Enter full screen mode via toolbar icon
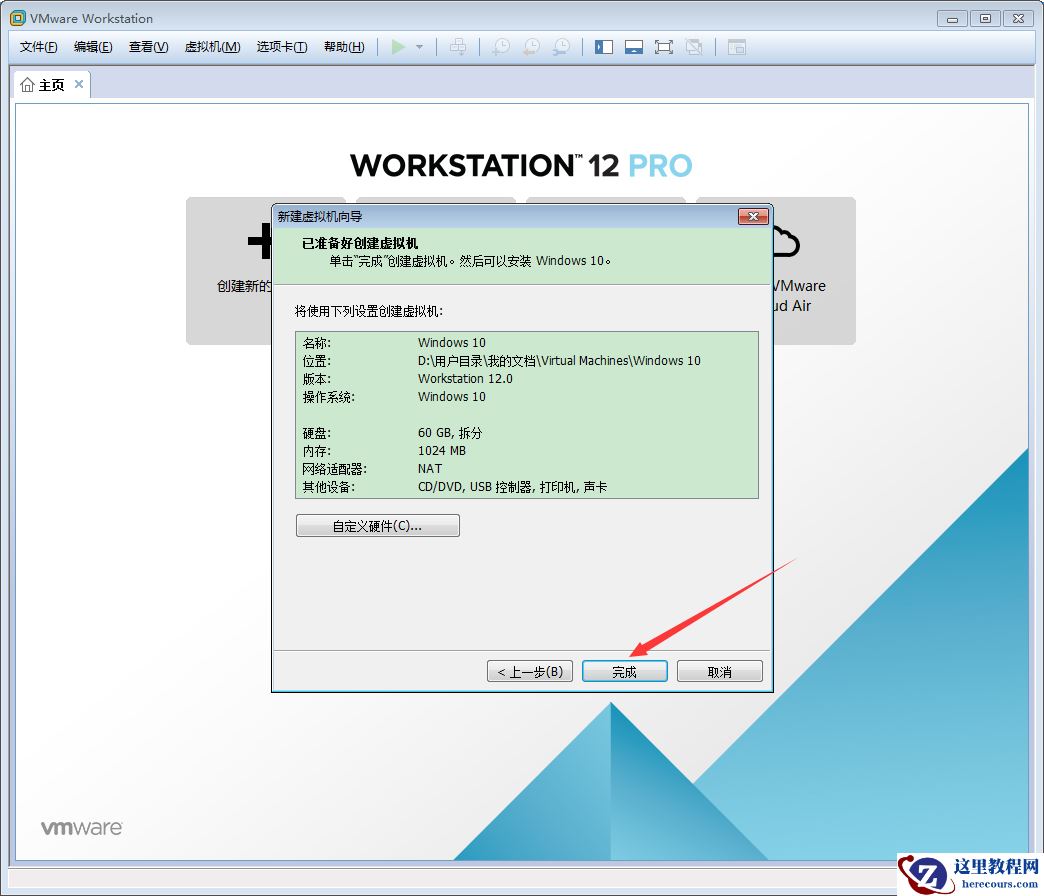 pos(664,46)
